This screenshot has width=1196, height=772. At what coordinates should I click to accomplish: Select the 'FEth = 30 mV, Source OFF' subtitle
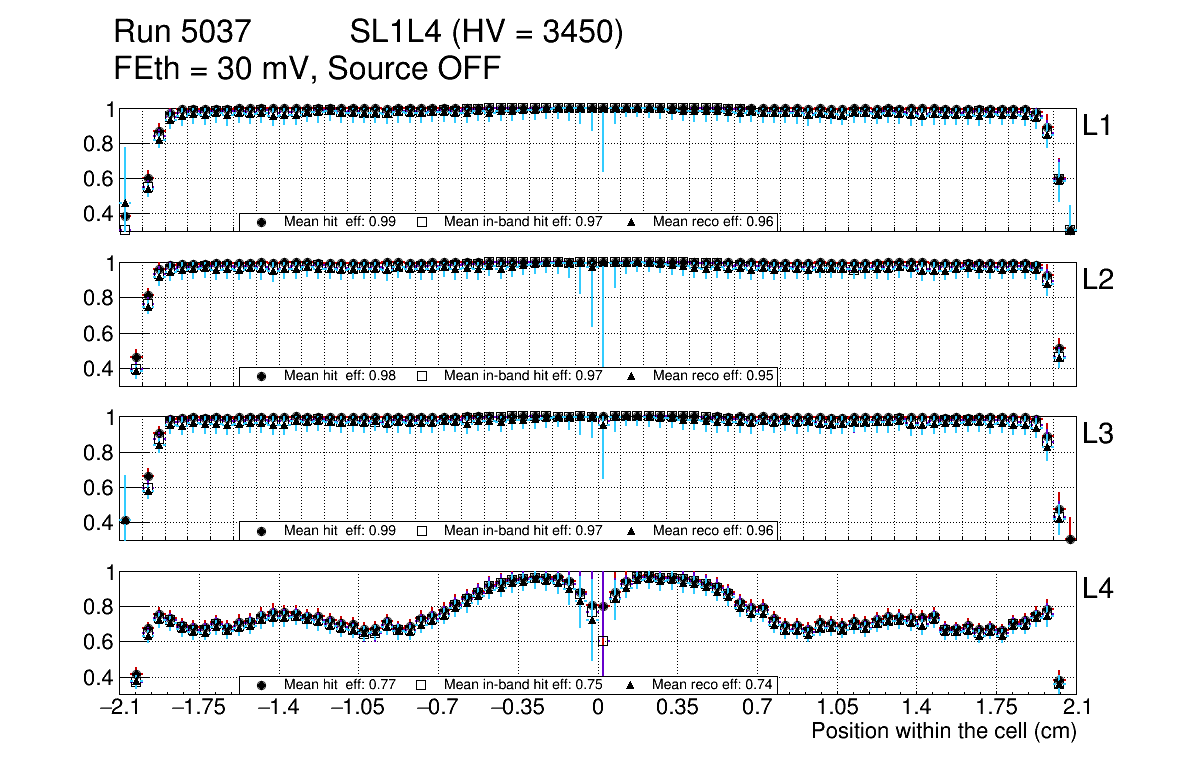[307, 68]
